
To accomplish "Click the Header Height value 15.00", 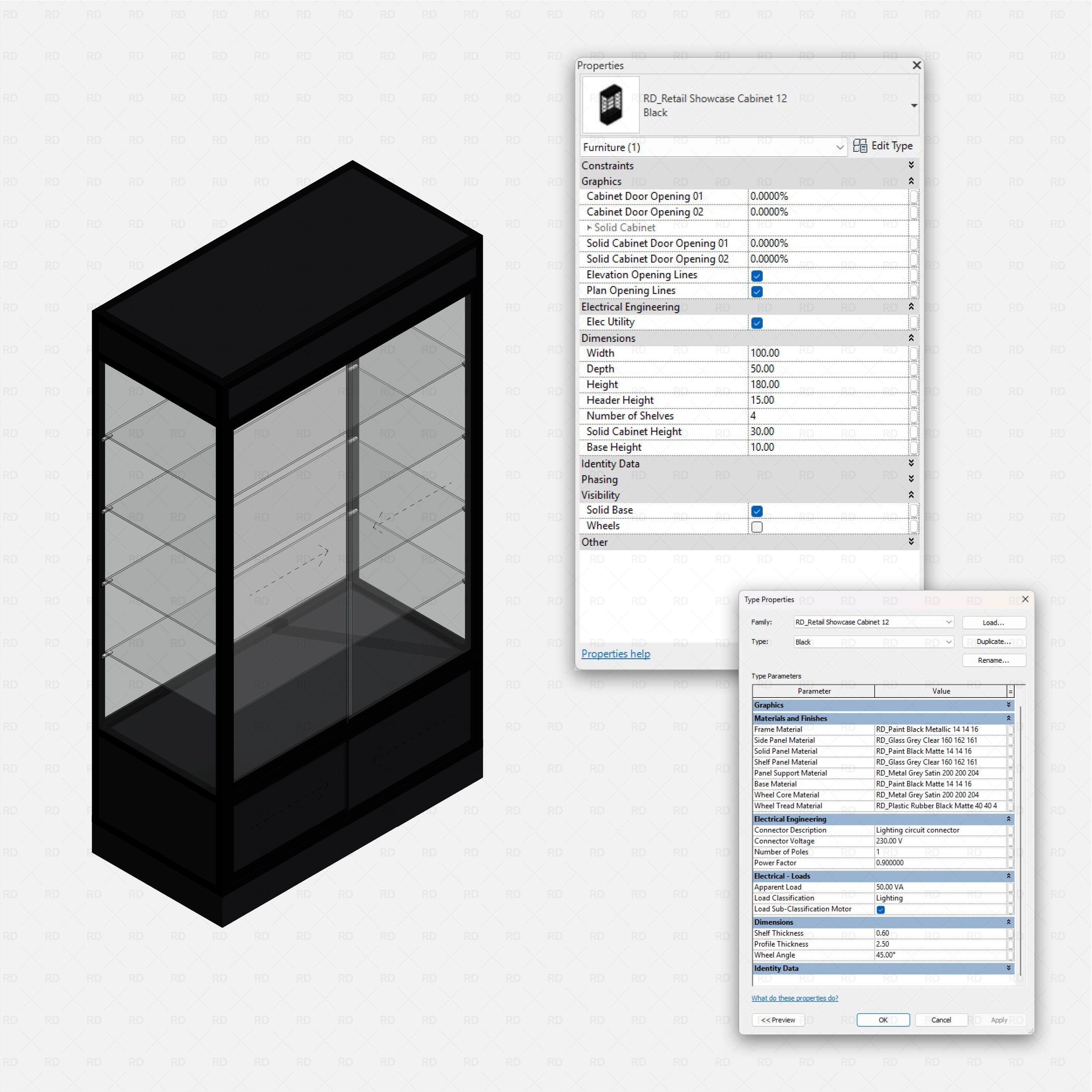I will (828, 400).
